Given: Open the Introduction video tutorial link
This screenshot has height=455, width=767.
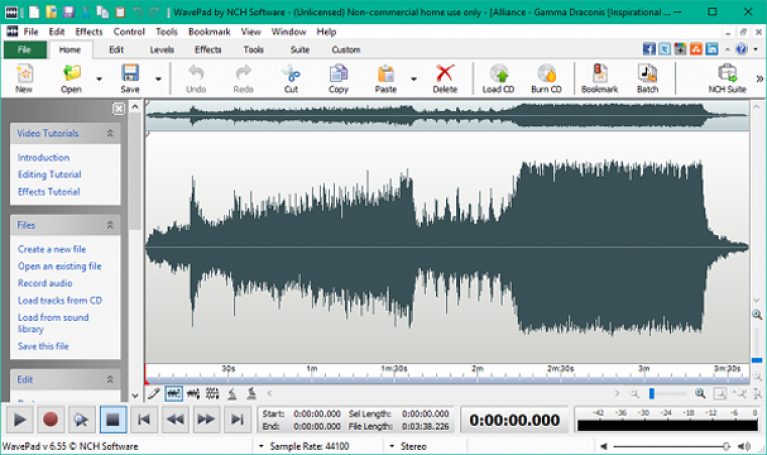Looking at the screenshot, I should point(44,158).
